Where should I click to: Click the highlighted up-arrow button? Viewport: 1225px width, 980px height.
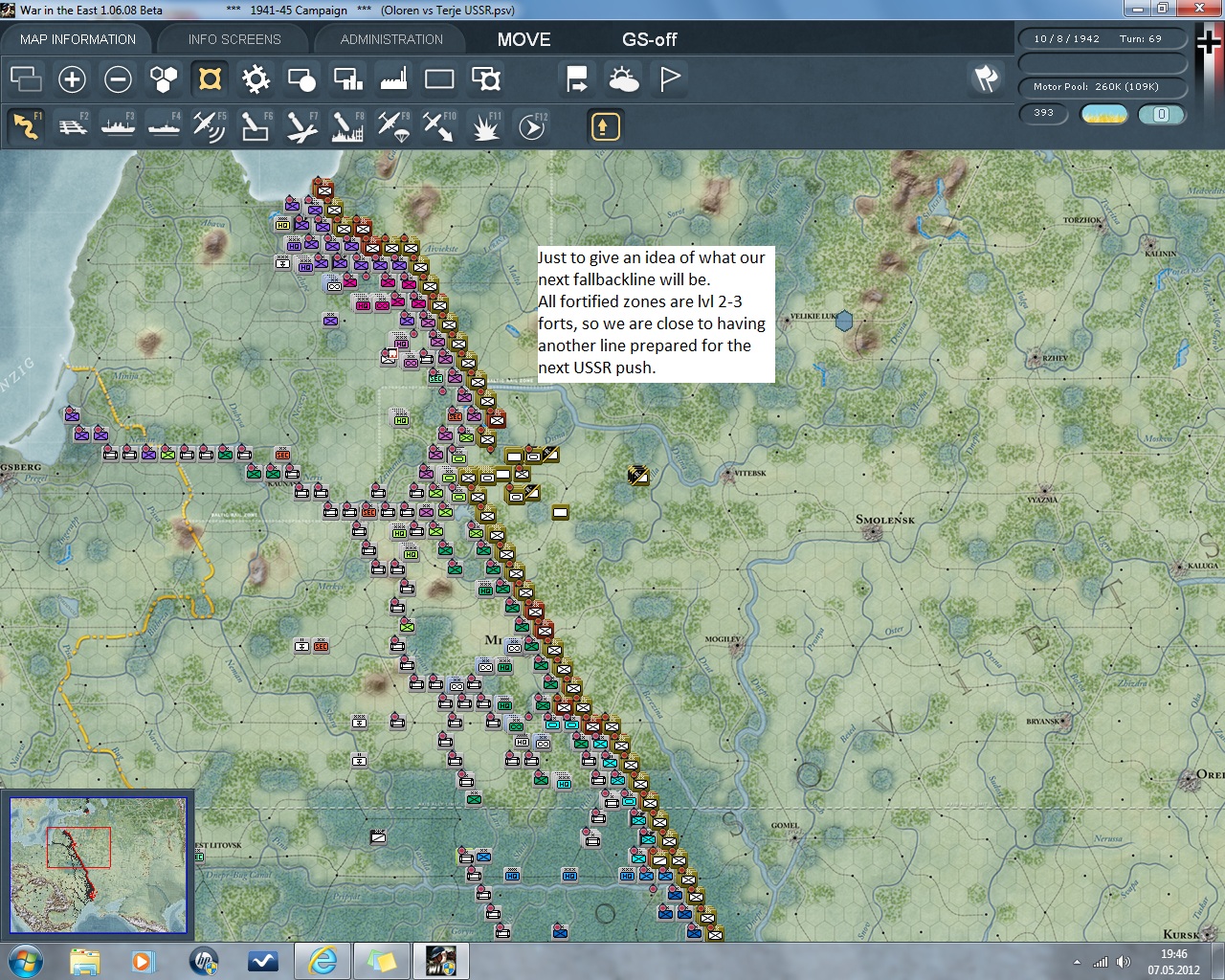(x=605, y=126)
